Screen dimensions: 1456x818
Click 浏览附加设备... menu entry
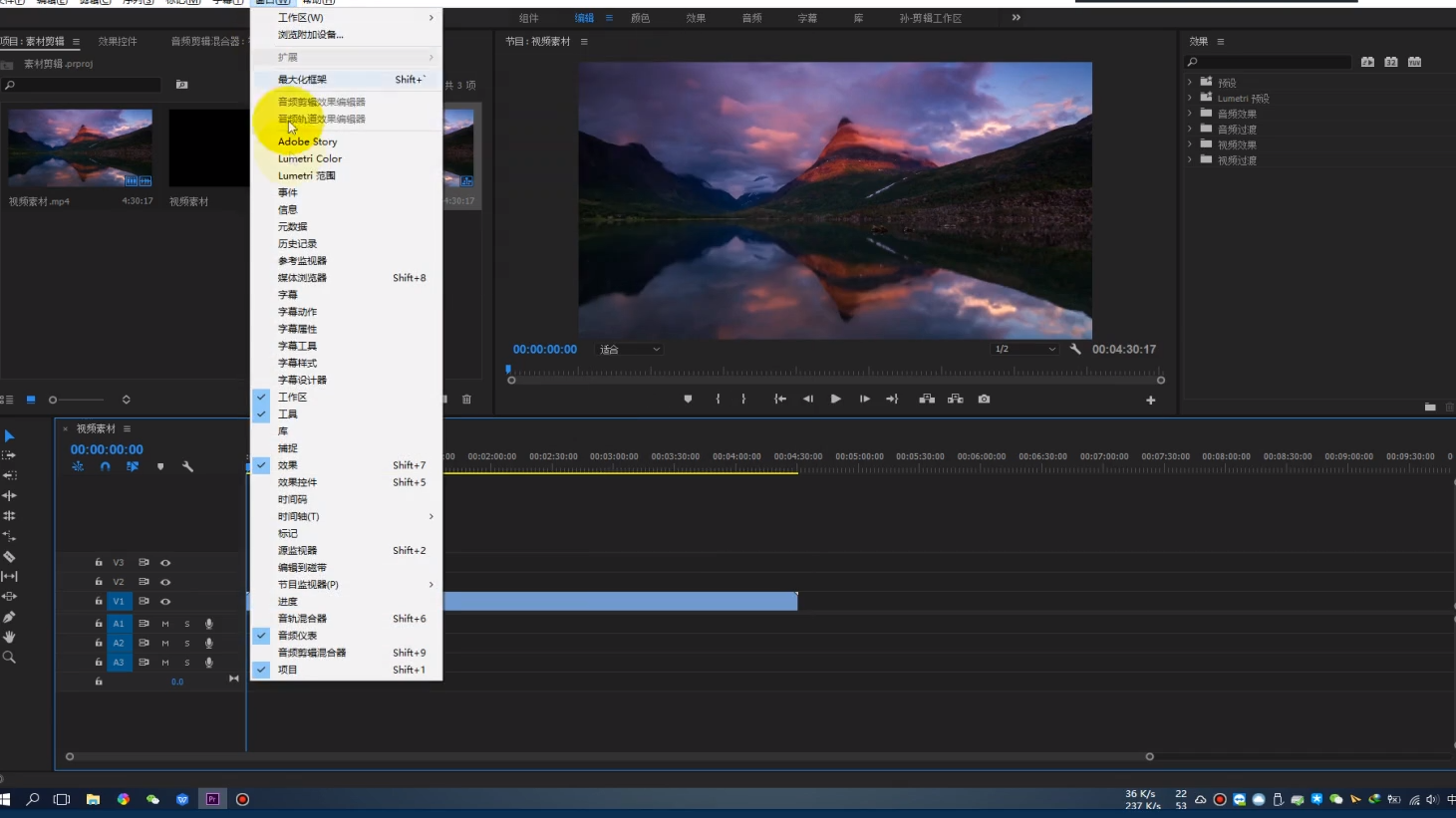click(x=310, y=35)
